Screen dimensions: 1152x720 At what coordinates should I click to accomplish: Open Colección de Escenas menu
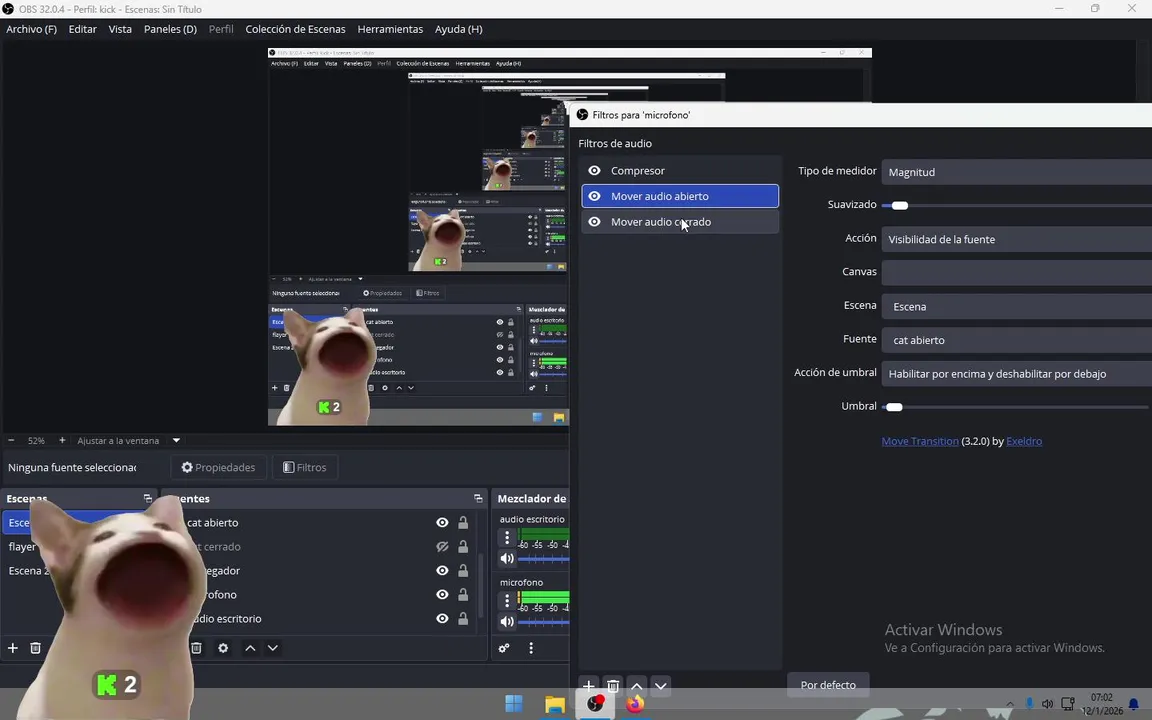pos(295,29)
